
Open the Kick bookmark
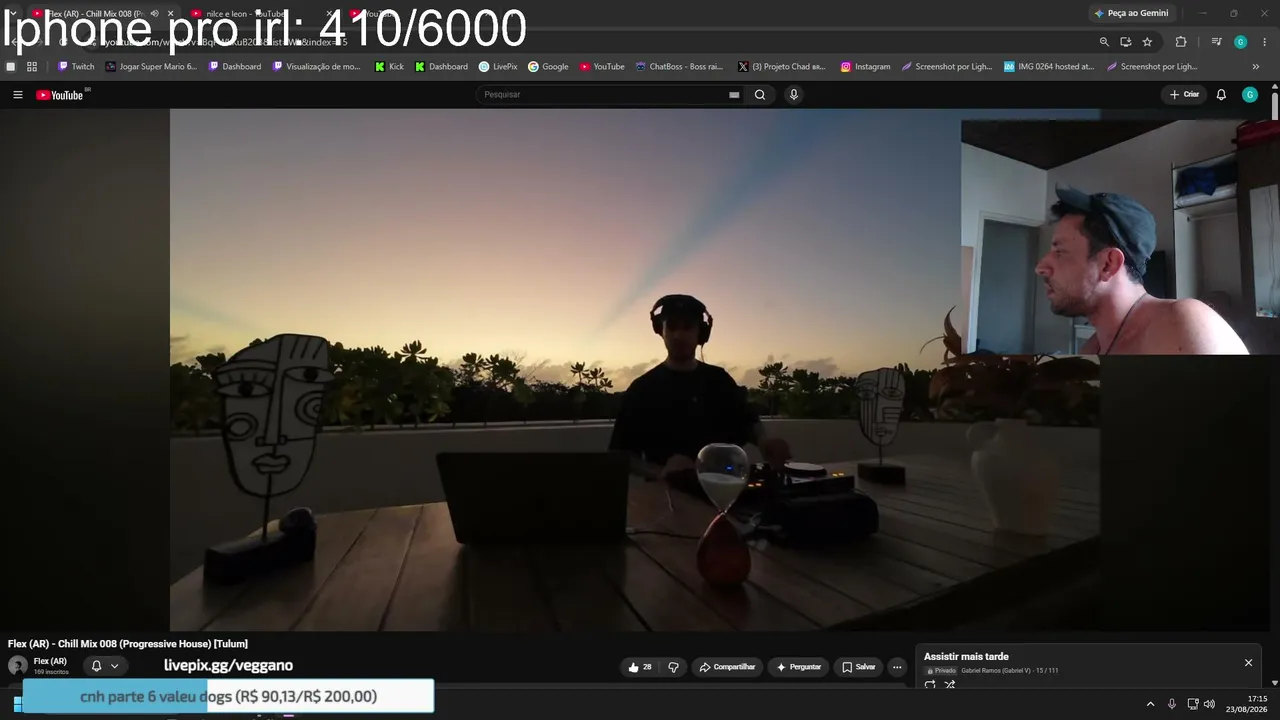[x=389, y=67]
